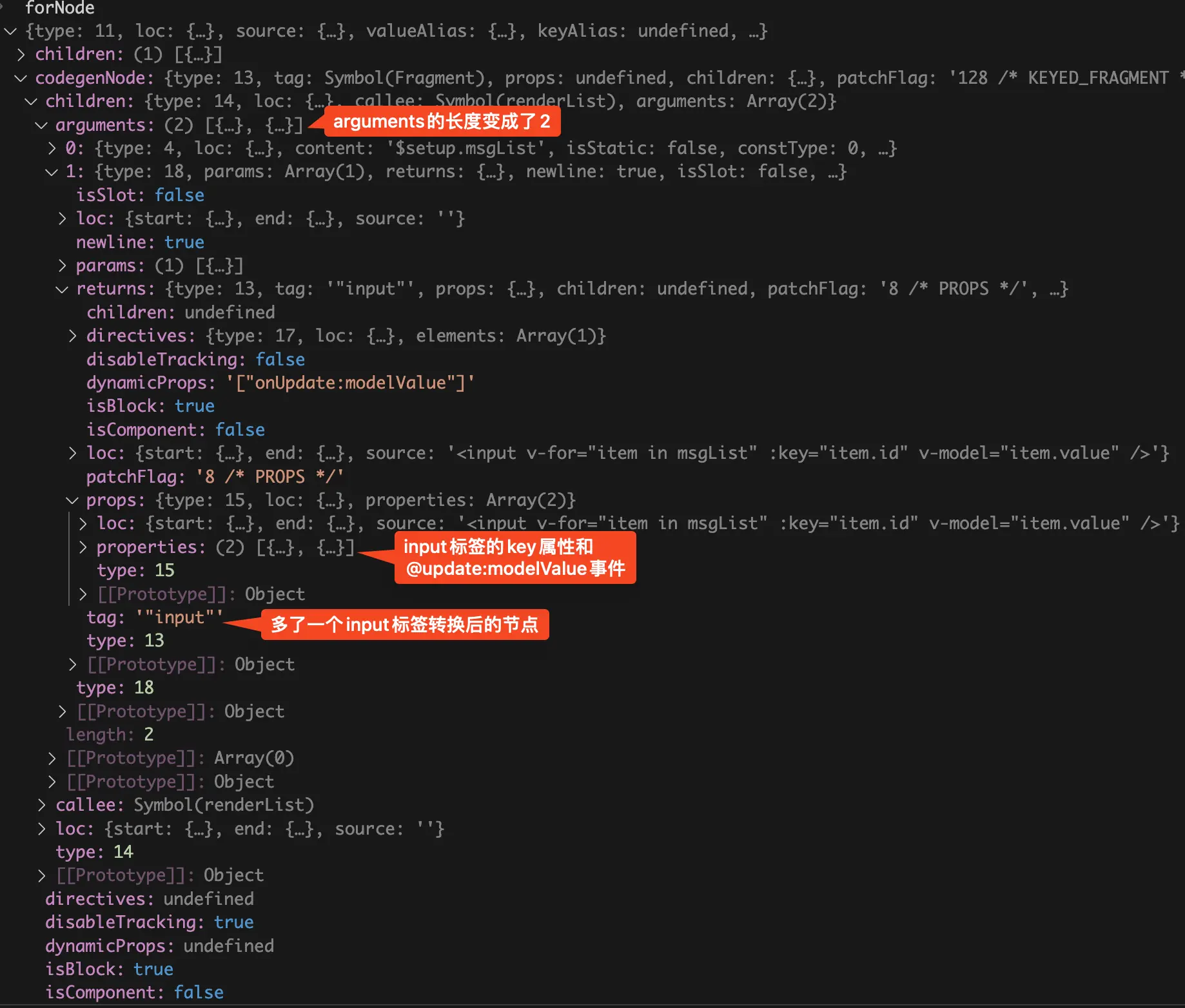Collapse the props object of type 15
Screen dimensions: 1185x1008
click(73, 500)
